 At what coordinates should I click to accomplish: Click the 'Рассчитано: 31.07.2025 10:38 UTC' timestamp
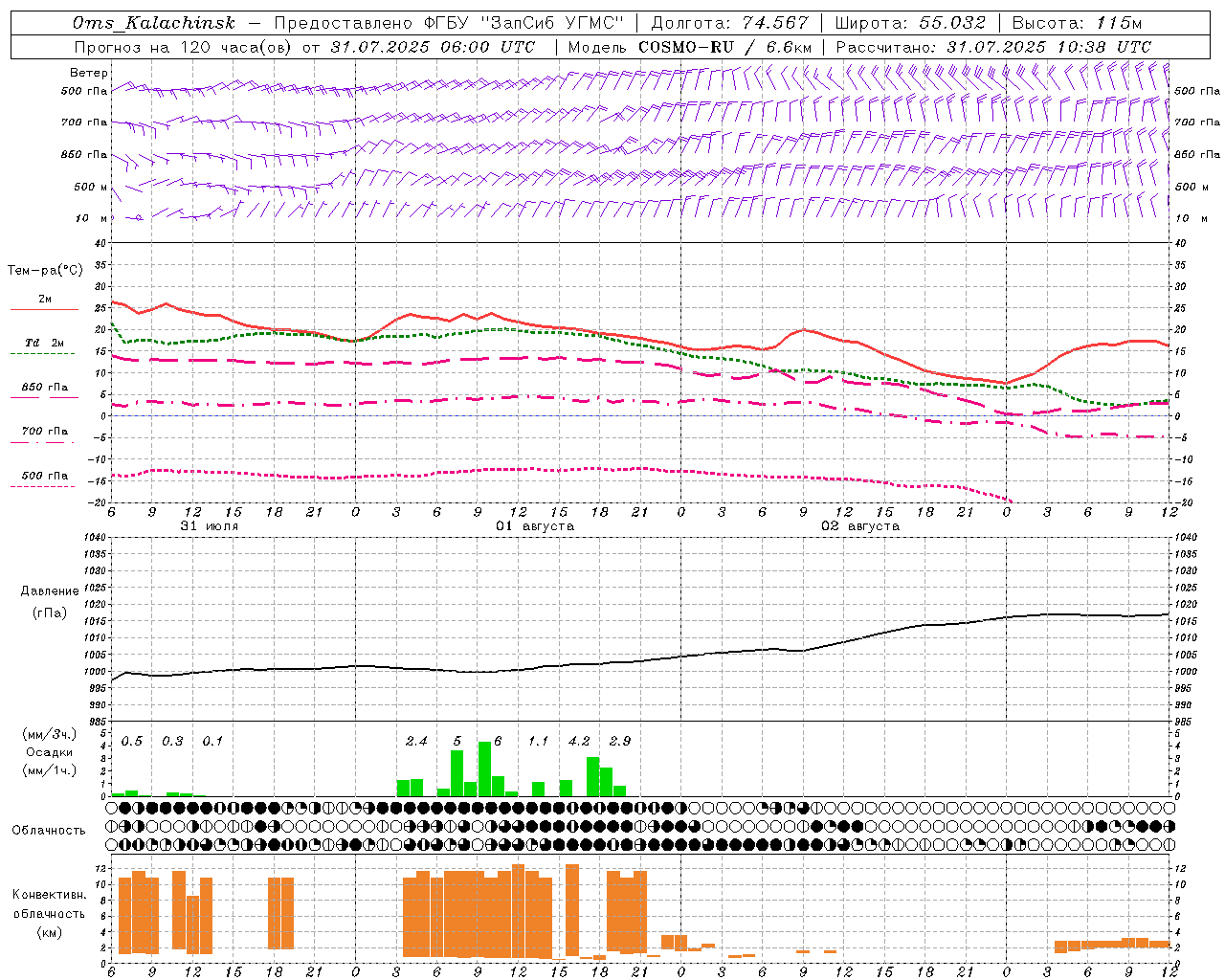(x=993, y=47)
